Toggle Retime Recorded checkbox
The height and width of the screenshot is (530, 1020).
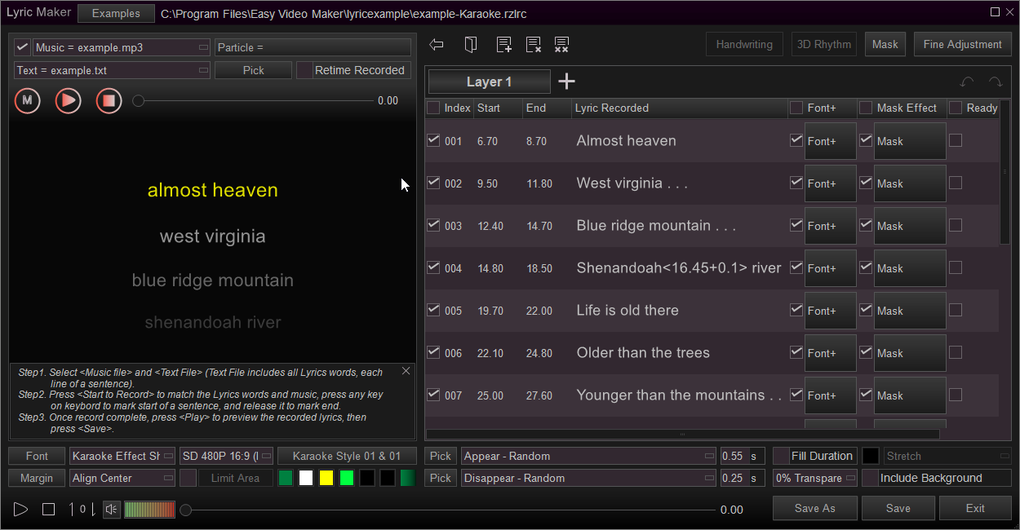pyautogui.click(x=304, y=70)
